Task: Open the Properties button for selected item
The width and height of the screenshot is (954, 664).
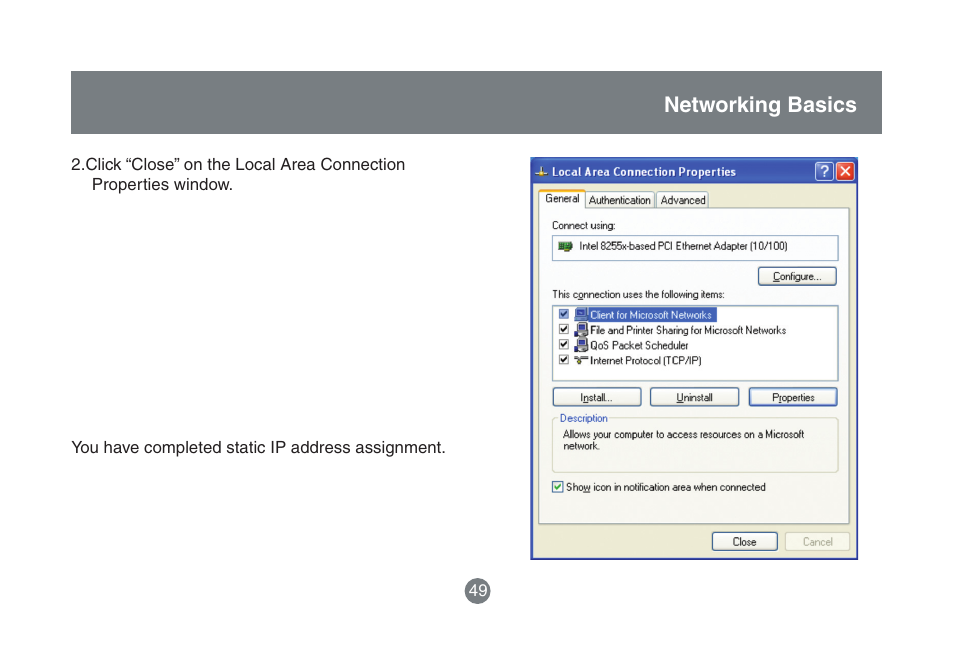Action: coord(793,397)
